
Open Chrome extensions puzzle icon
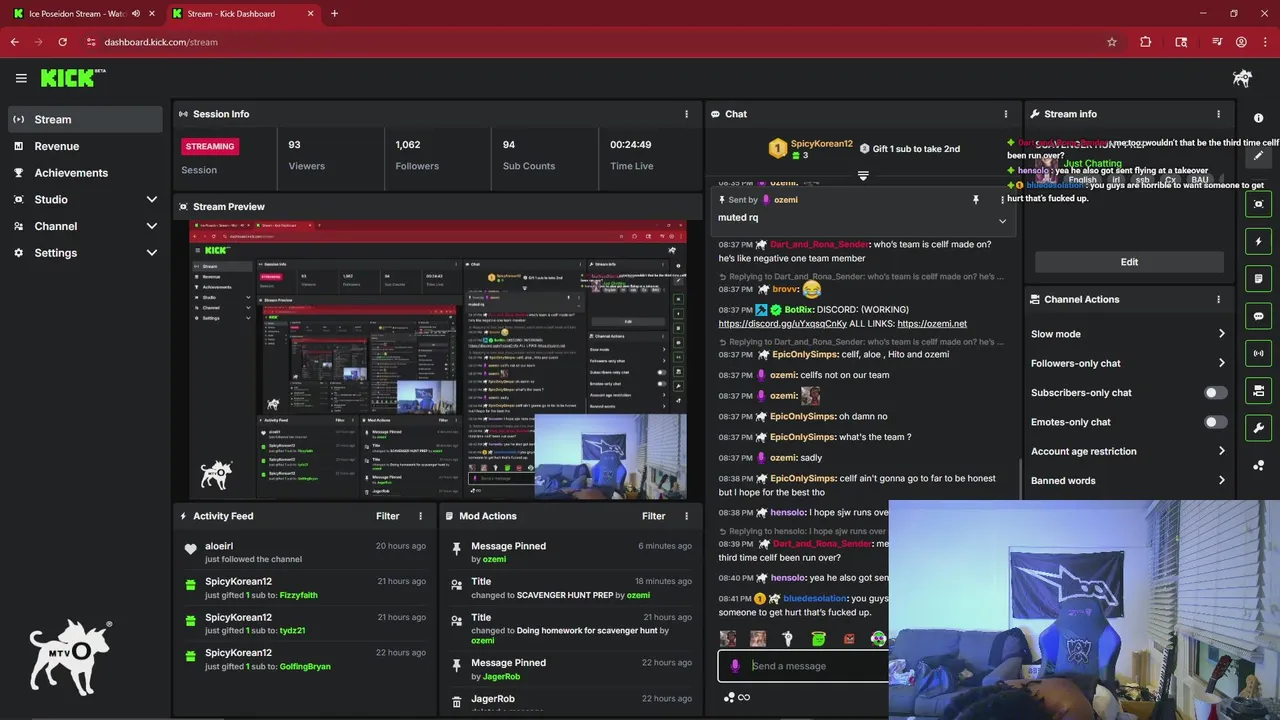[1146, 42]
